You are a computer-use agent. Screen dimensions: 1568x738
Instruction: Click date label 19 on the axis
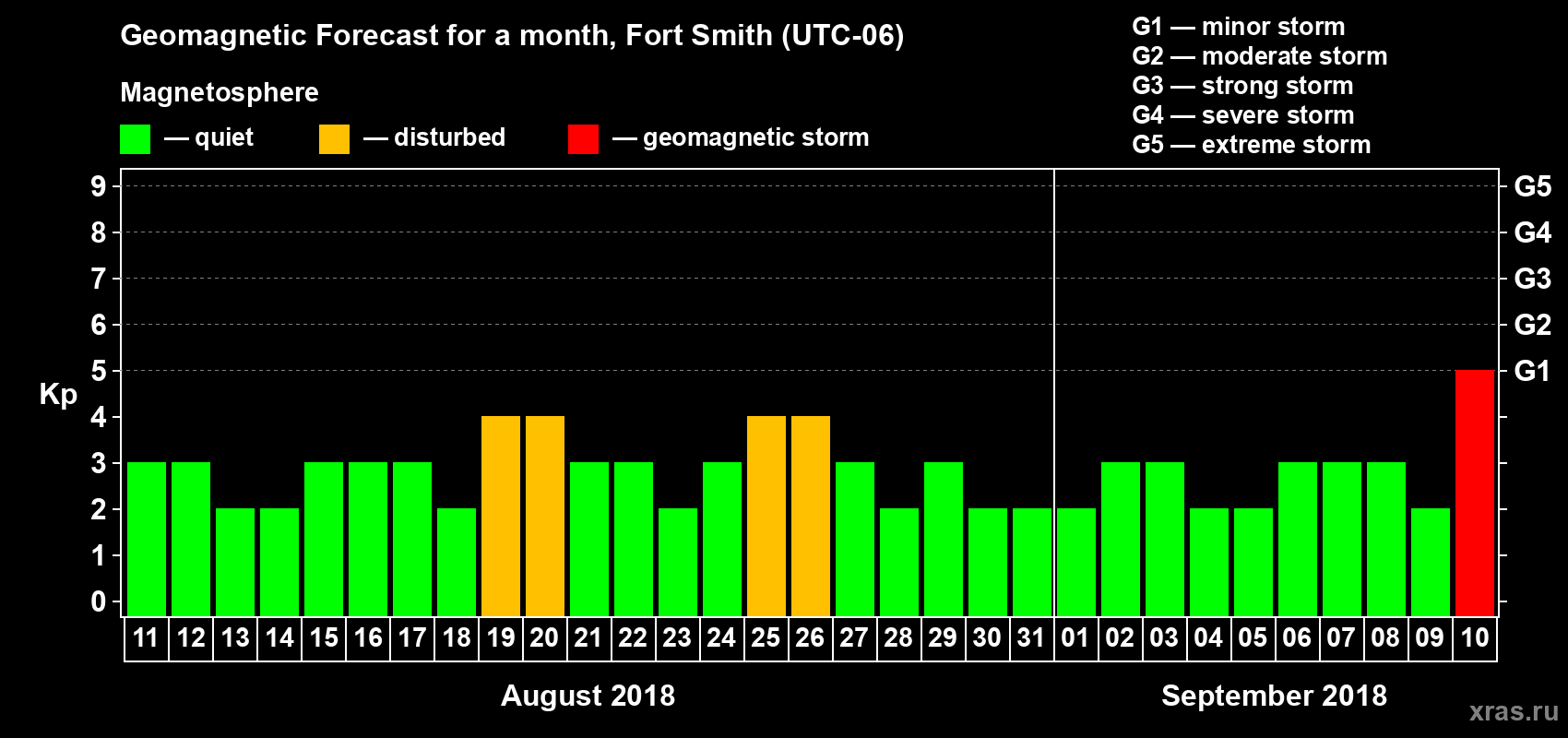pos(500,637)
